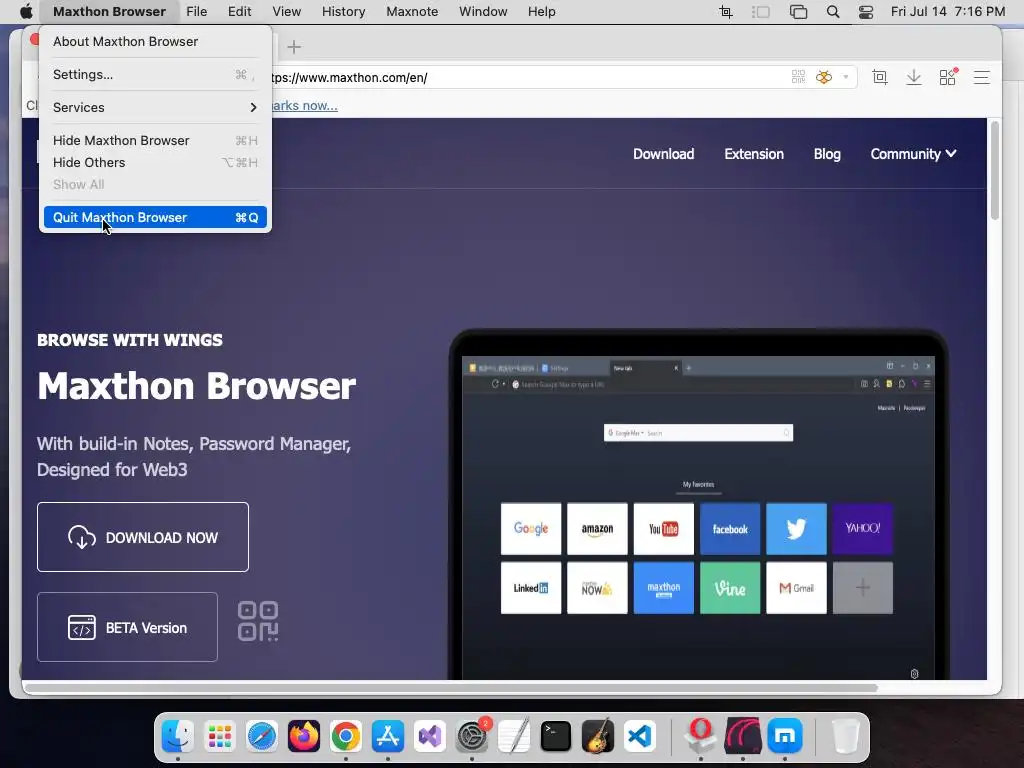Screen dimensions: 1024x768
Task: Click the orange ad-blocker icon in address bar
Action: (x=824, y=77)
